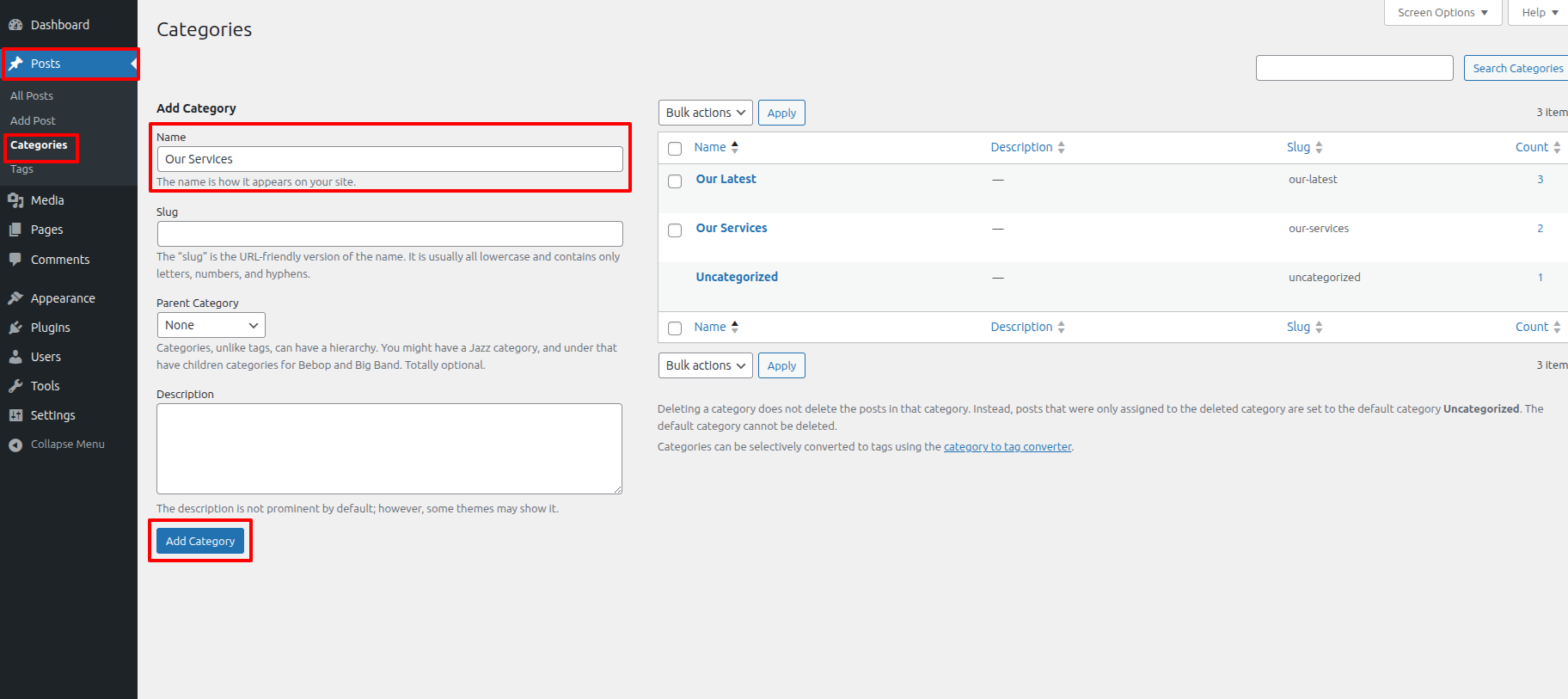The height and width of the screenshot is (699, 1568).
Task: Open All Posts submenu item
Action: coord(32,96)
